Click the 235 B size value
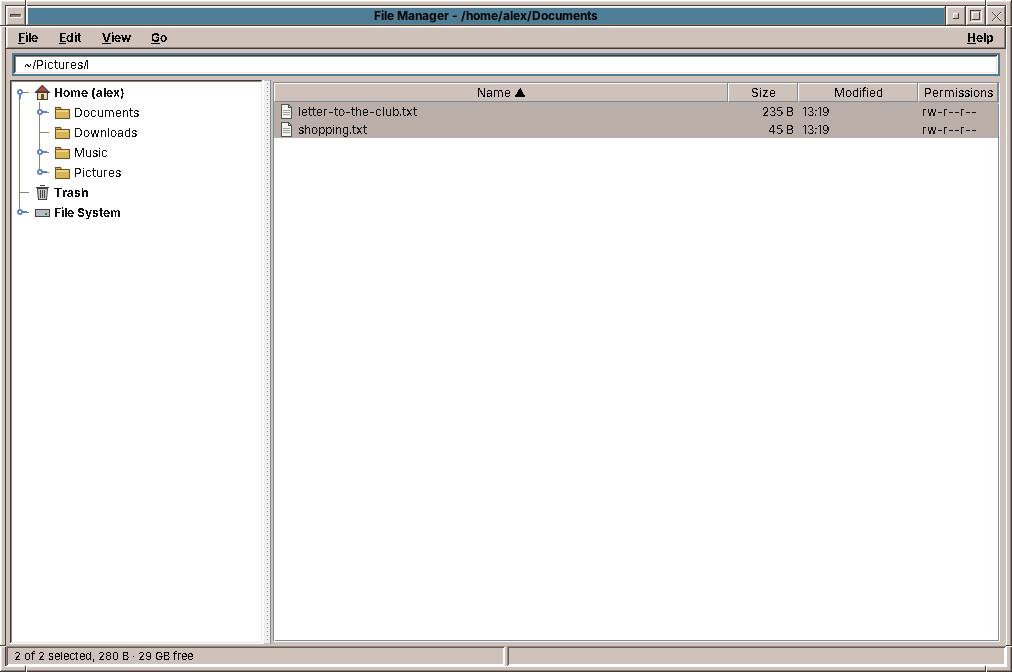 coord(778,112)
